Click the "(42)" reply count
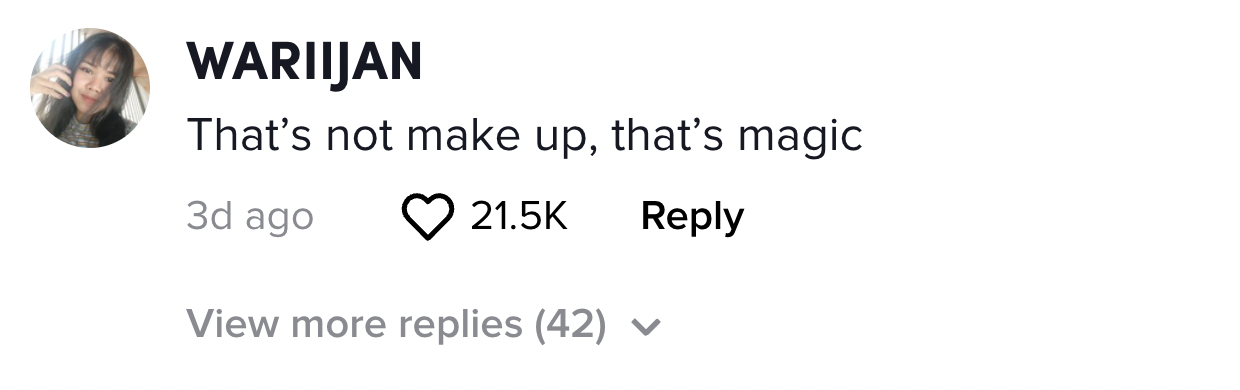The image size is (1240, 390). [x=570, y=324]
